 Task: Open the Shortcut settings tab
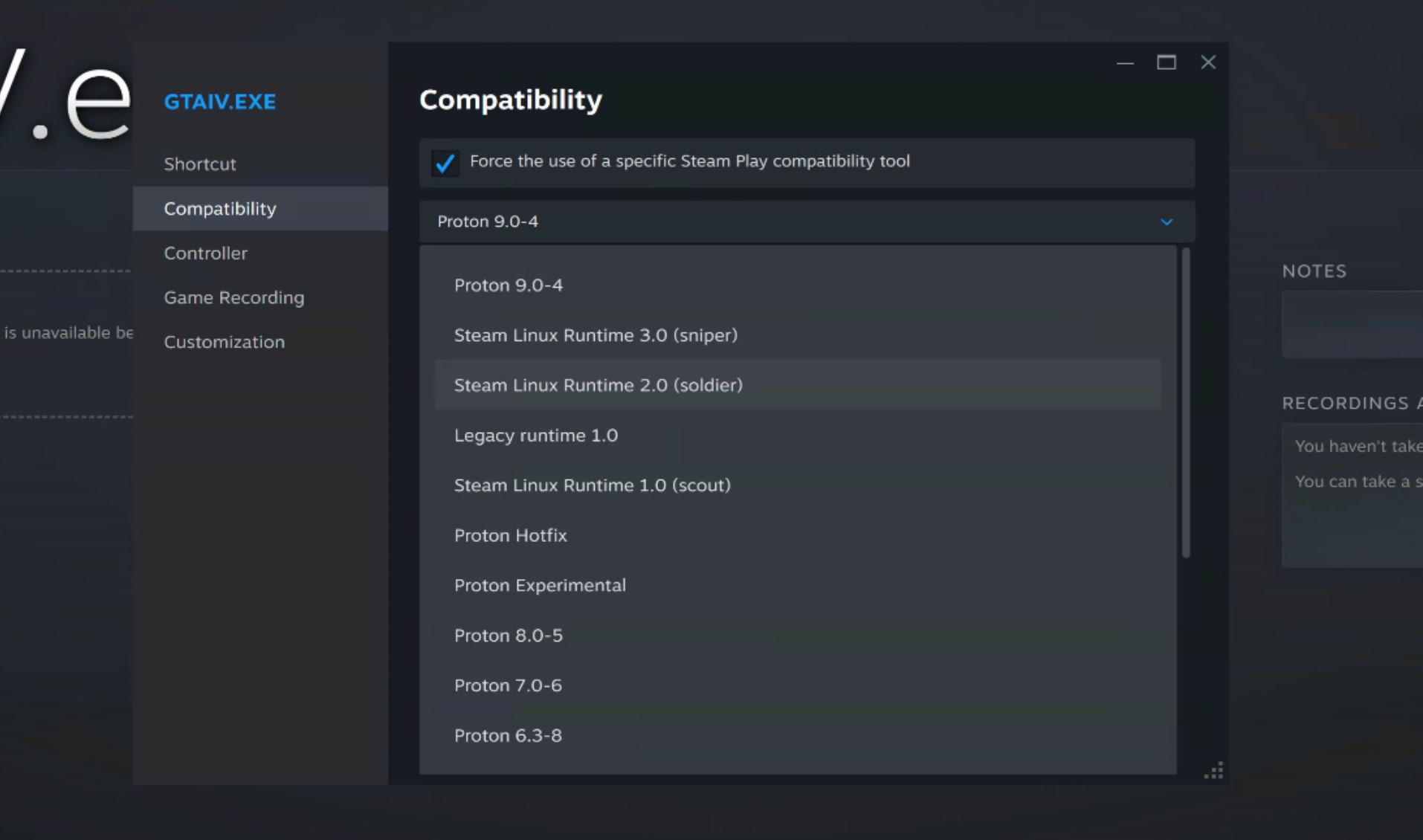[200, 164]
